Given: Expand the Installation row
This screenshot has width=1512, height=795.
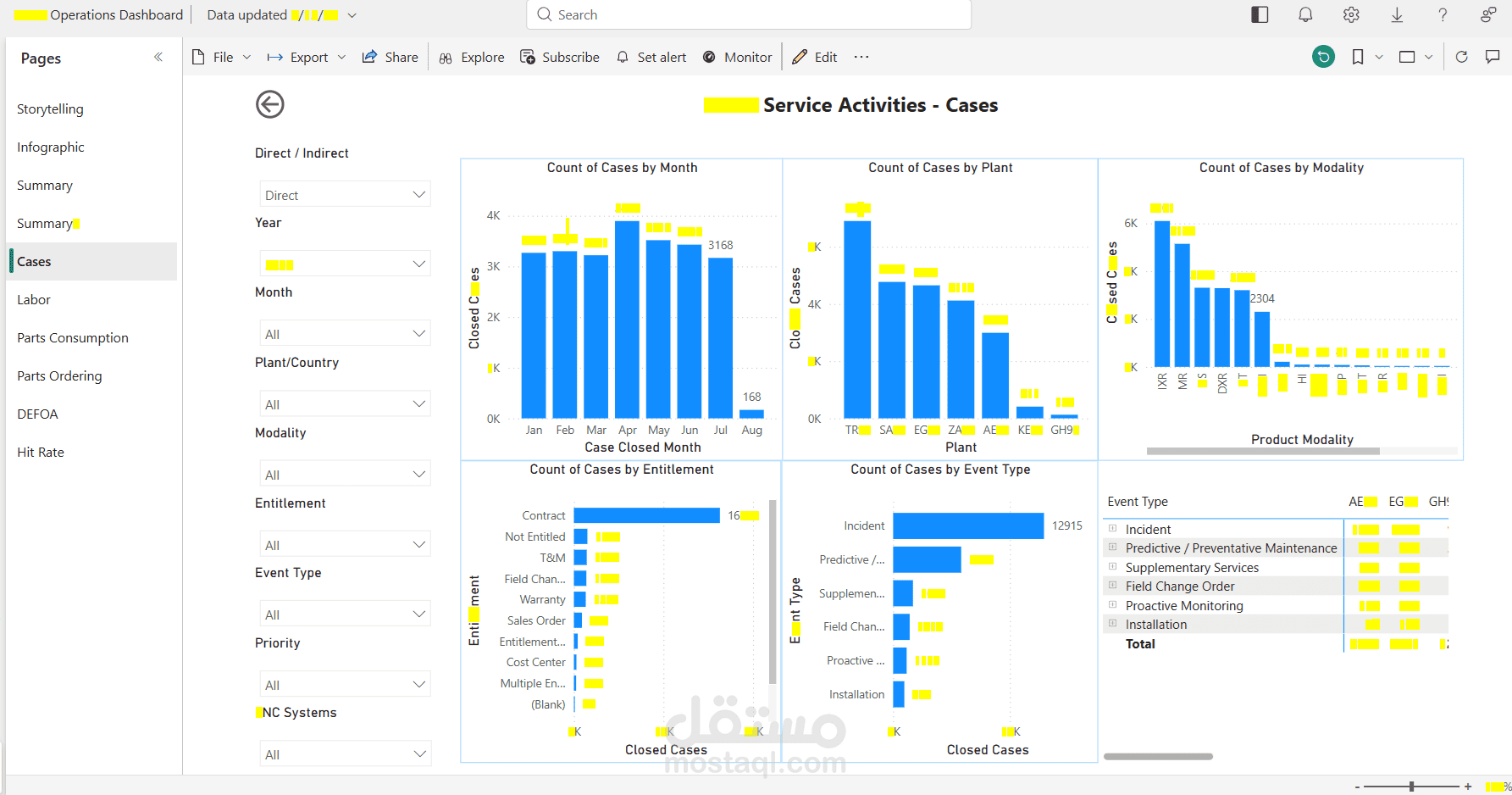Looking at the screenshot, I should pyautogui.click(x=1113, y=624).
